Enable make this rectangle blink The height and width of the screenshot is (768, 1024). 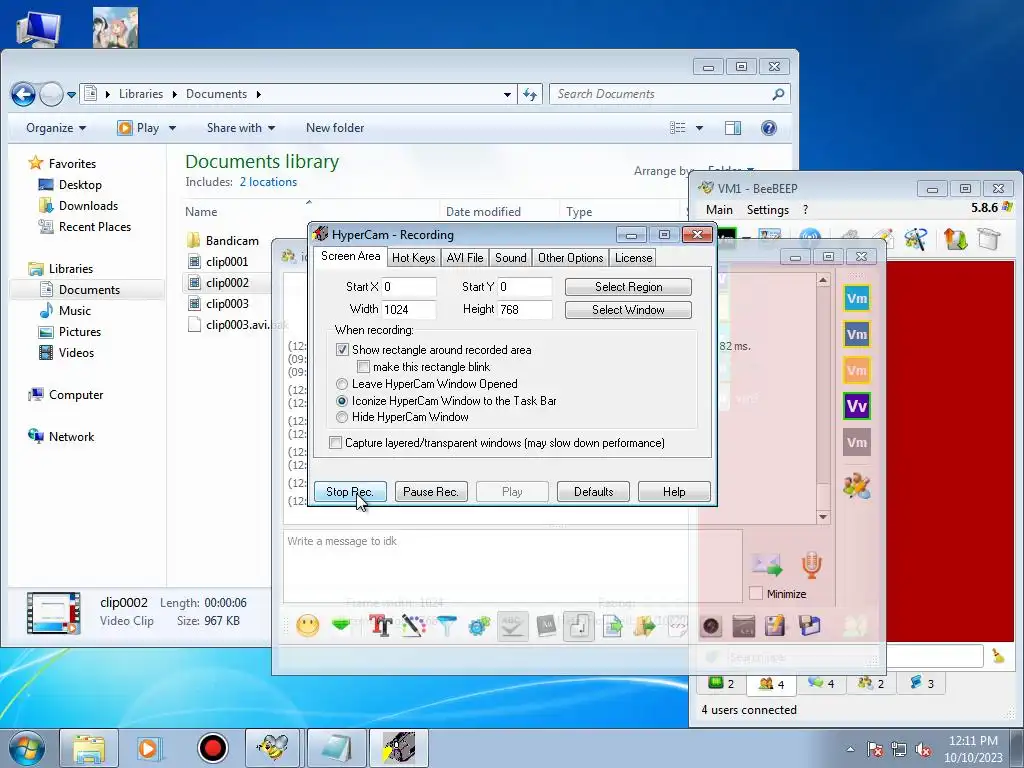tap(364, 367)
